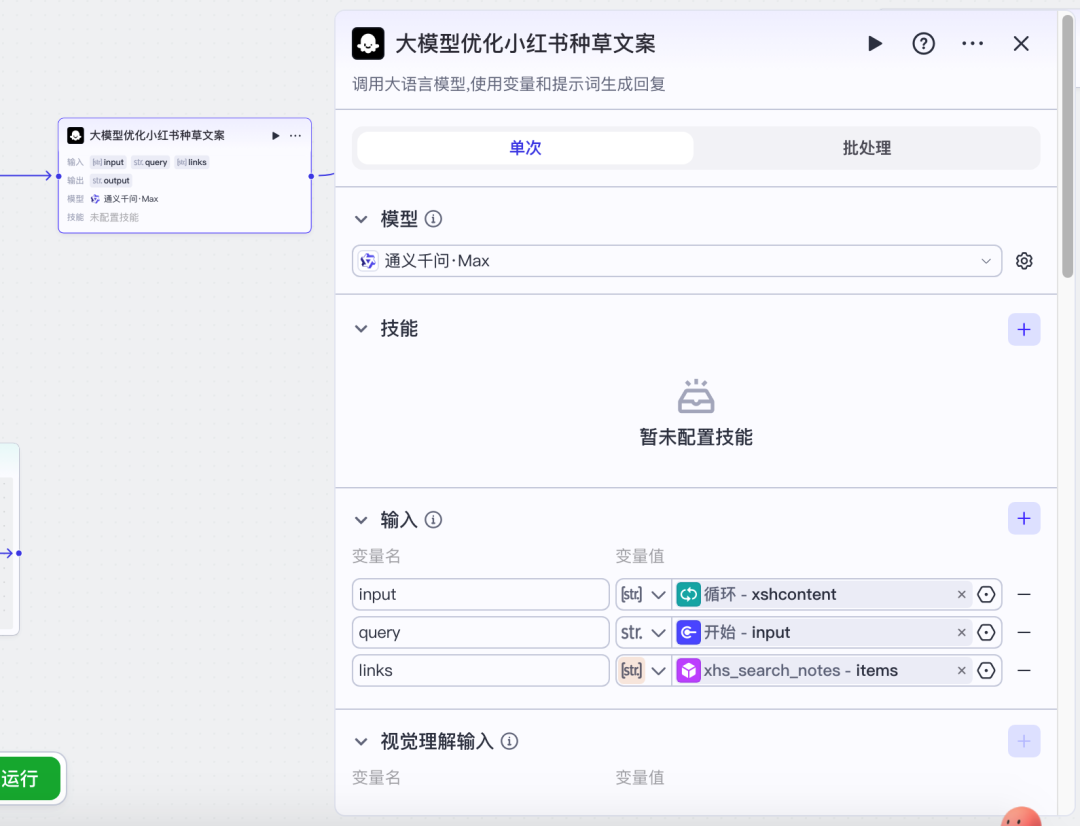The height and width of the screenshot is (826, 1080).
Task: Collapse the 模型 section
Action: tap(361, 220)
